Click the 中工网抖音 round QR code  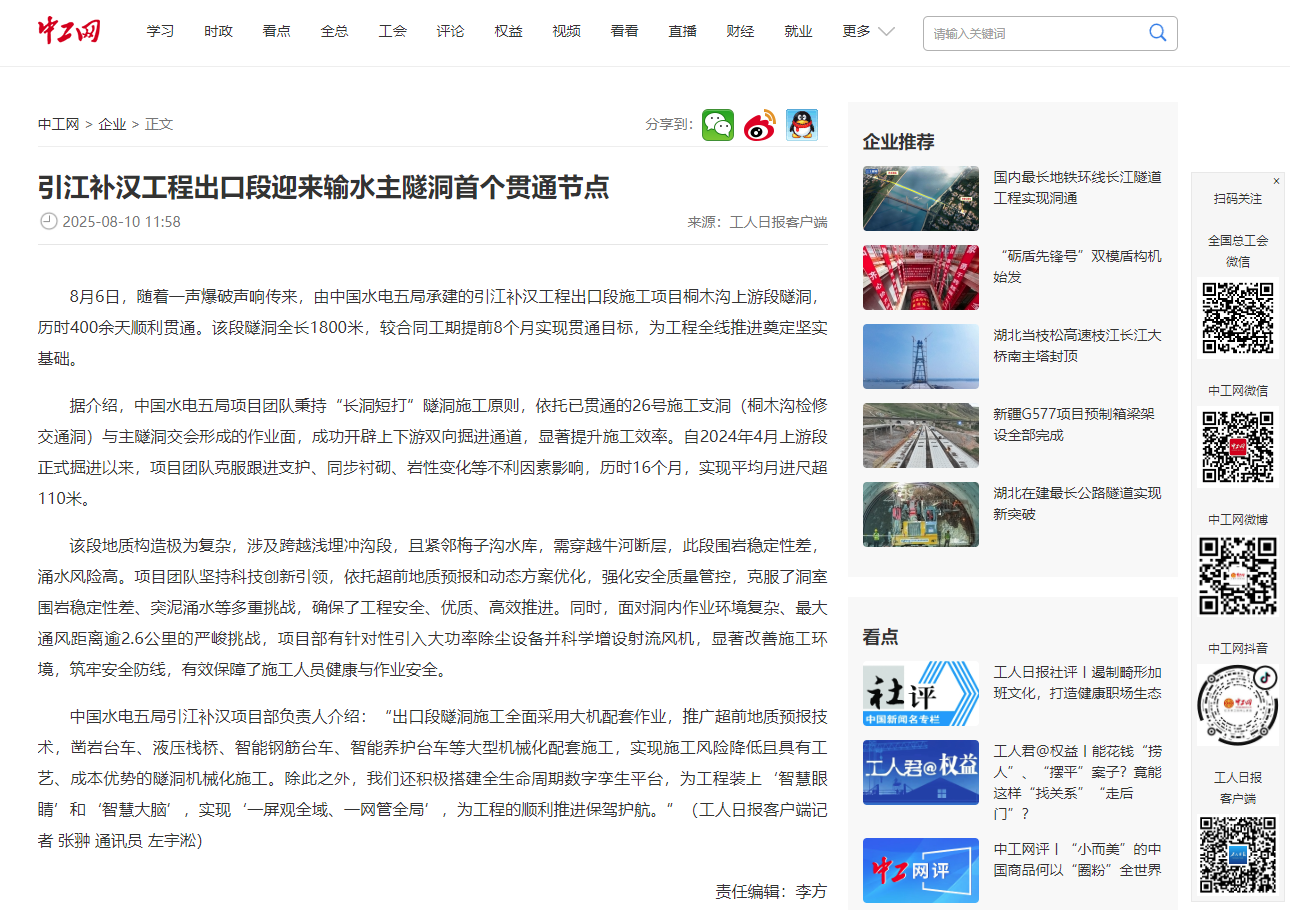click(1237, 705)
